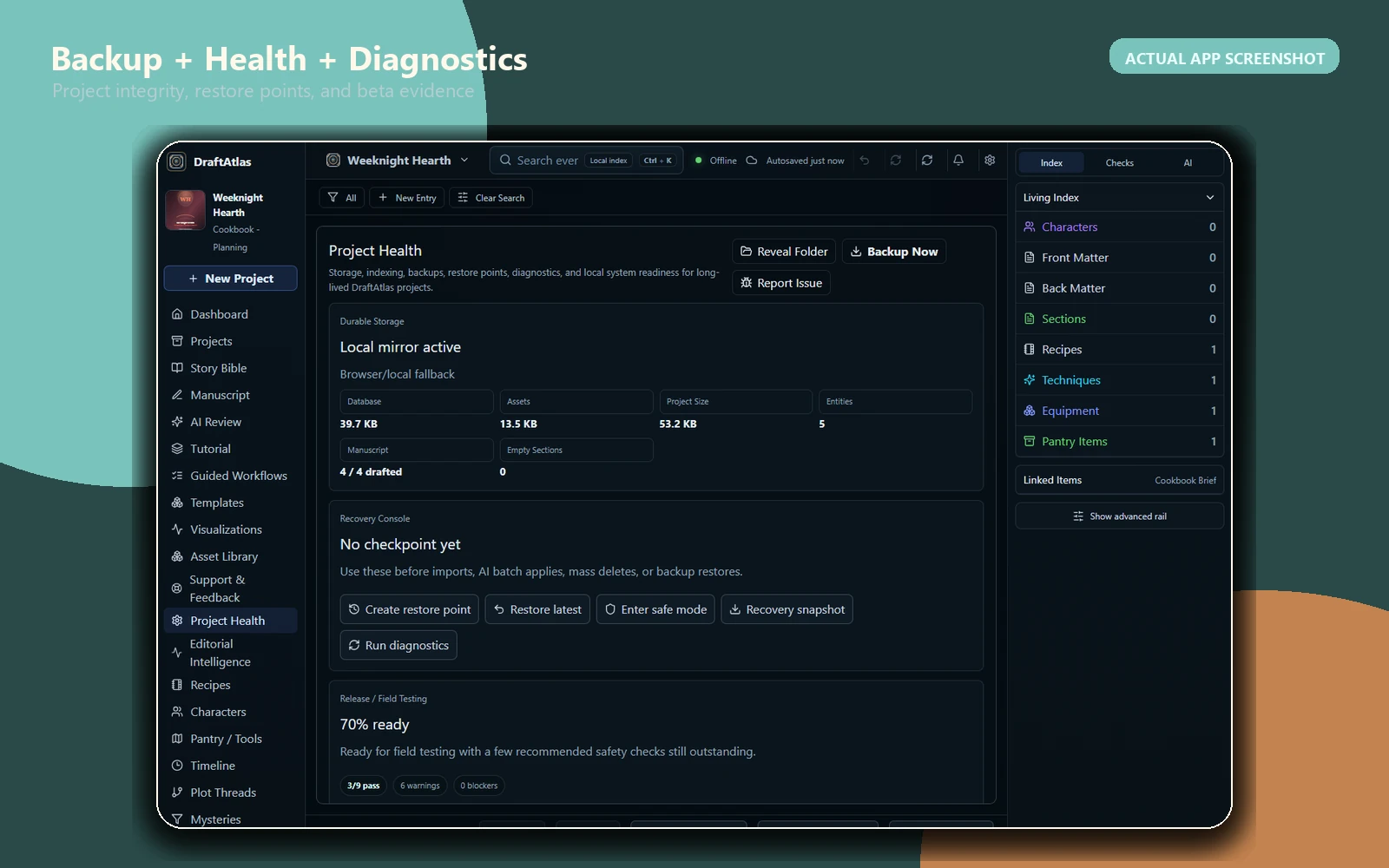Click Report Issue
This screenshot has width=1389, height=868.
(781, 283)
